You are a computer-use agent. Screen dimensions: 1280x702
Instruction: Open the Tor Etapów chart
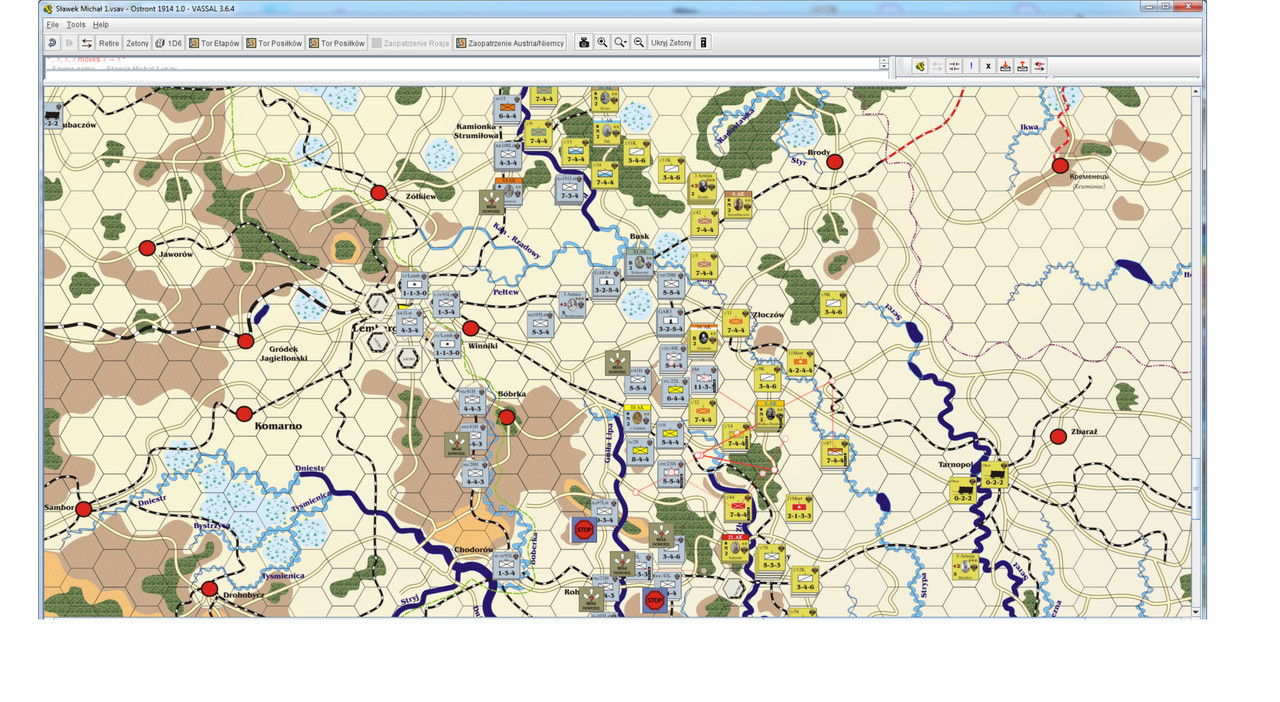[x=215, y=43]
